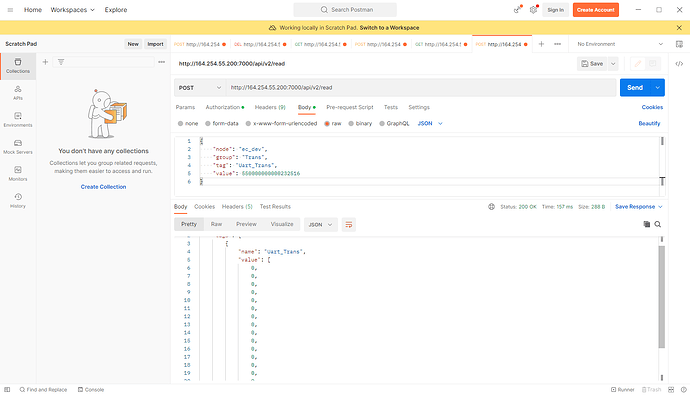Image resolution: width=690 pixels, height=395 pixels.
Task: Open Mock Servers in the sidebar
Action: coord(18,147)
